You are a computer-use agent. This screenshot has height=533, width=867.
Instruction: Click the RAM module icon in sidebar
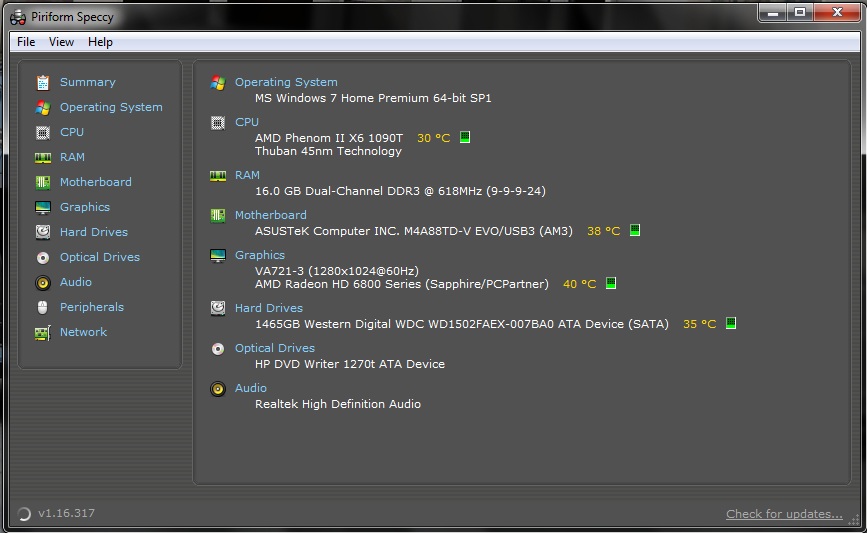pos(43,157)
